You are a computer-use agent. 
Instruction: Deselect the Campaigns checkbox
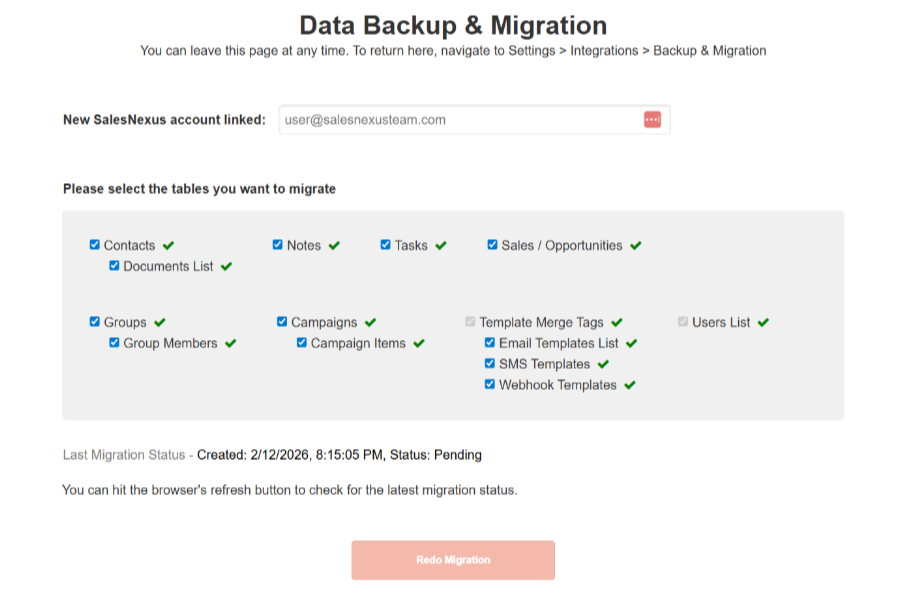(x=282, y=322)
